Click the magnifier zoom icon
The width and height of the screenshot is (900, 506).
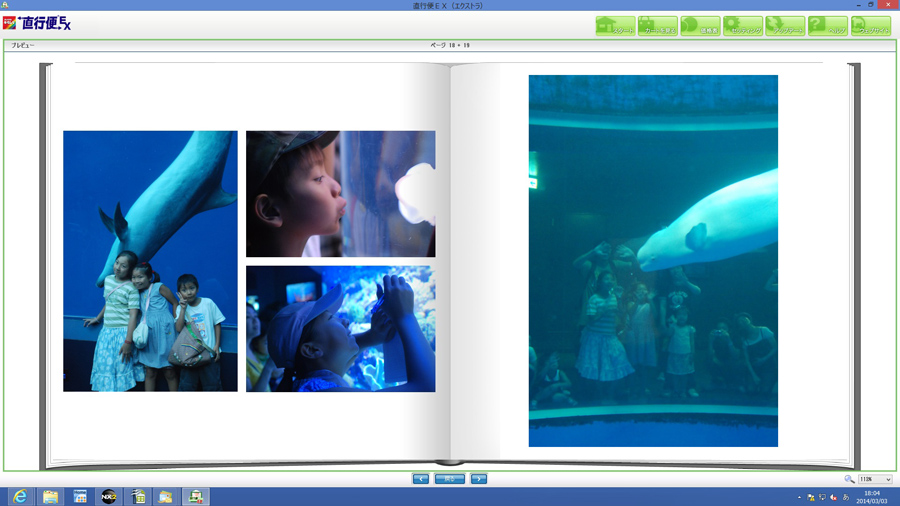point(849,480)
